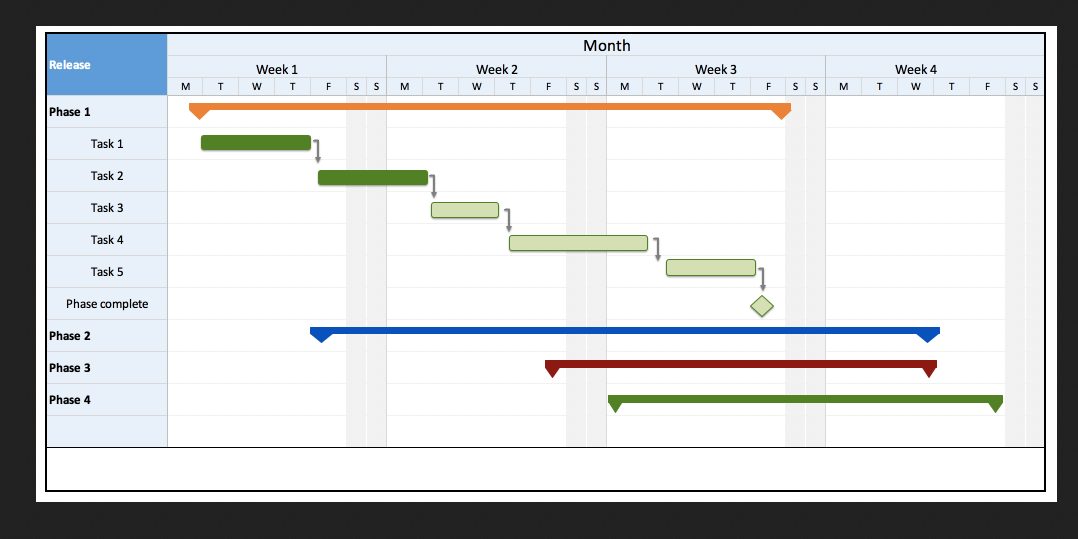Click the Phase complete row label
The height and width of the screenshot is (539, 1078).
[x=107, y=303]
